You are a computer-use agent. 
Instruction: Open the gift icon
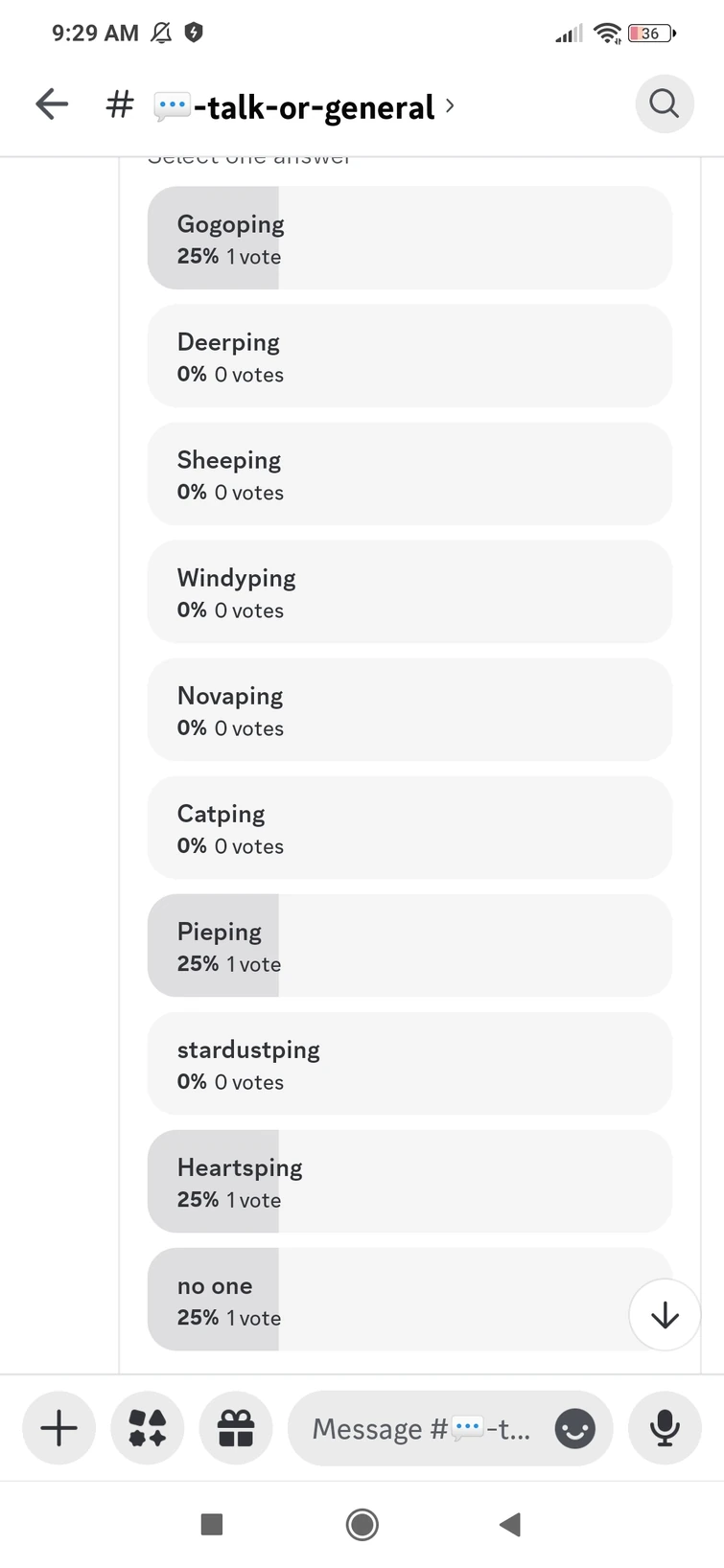[x=236, y=1428]
